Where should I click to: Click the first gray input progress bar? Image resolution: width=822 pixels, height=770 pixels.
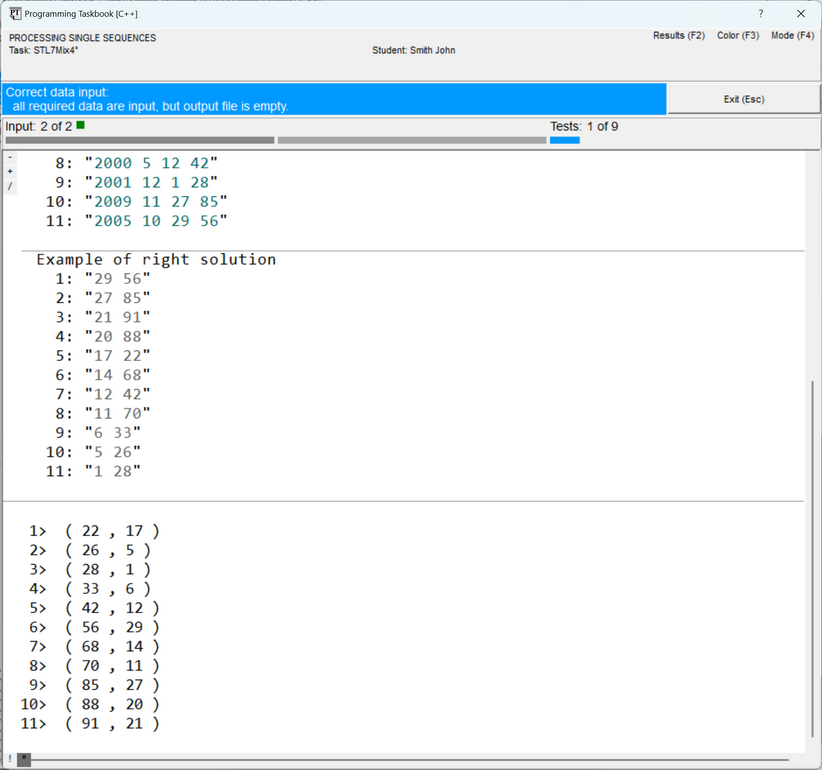click(x=139, y=140)
